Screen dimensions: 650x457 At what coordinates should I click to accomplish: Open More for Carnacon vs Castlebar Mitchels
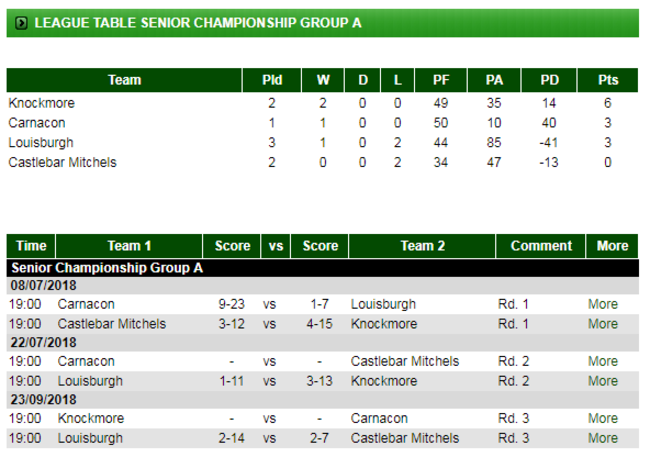tap(602, 361)
